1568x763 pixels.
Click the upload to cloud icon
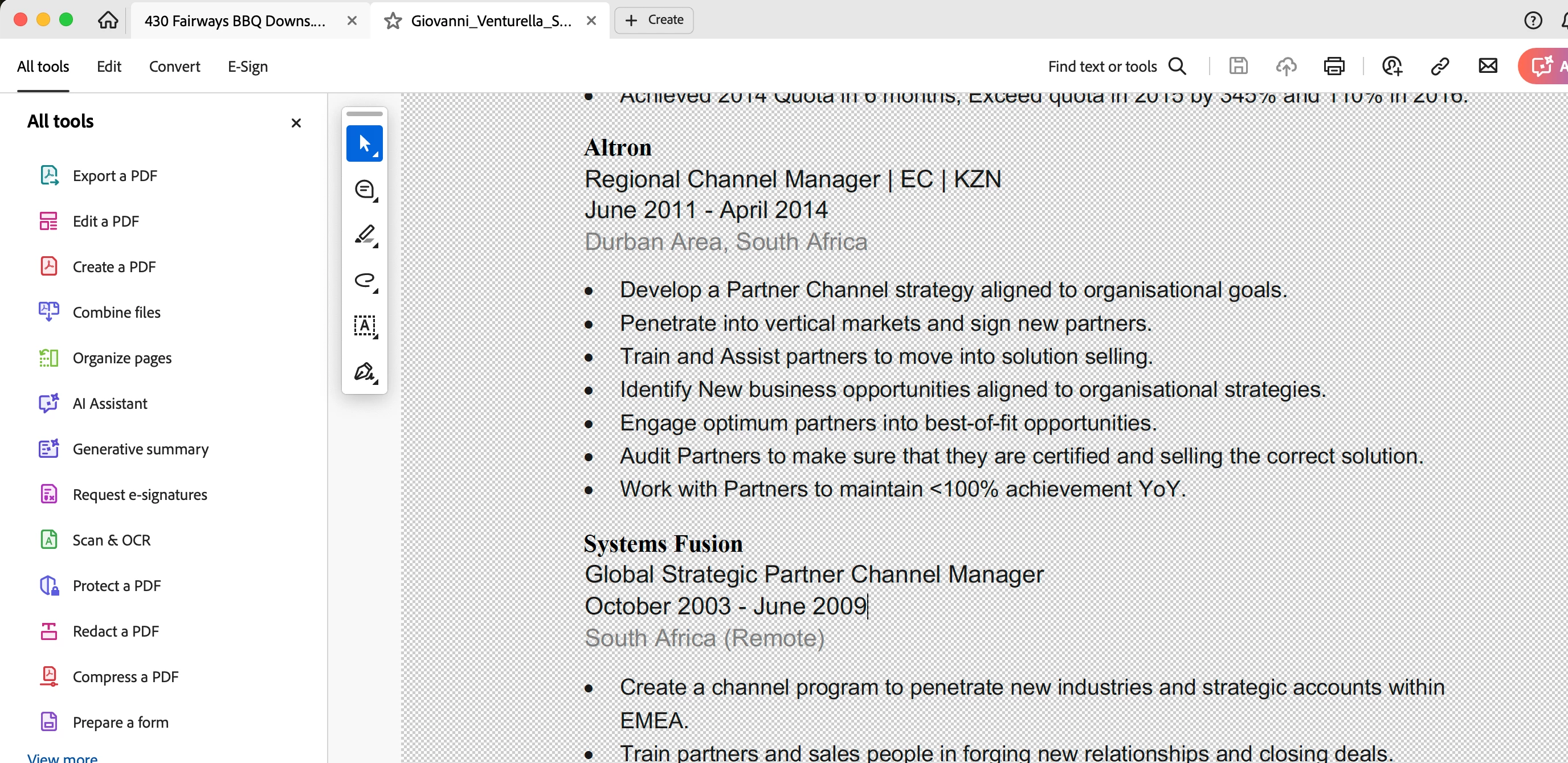1285,66
